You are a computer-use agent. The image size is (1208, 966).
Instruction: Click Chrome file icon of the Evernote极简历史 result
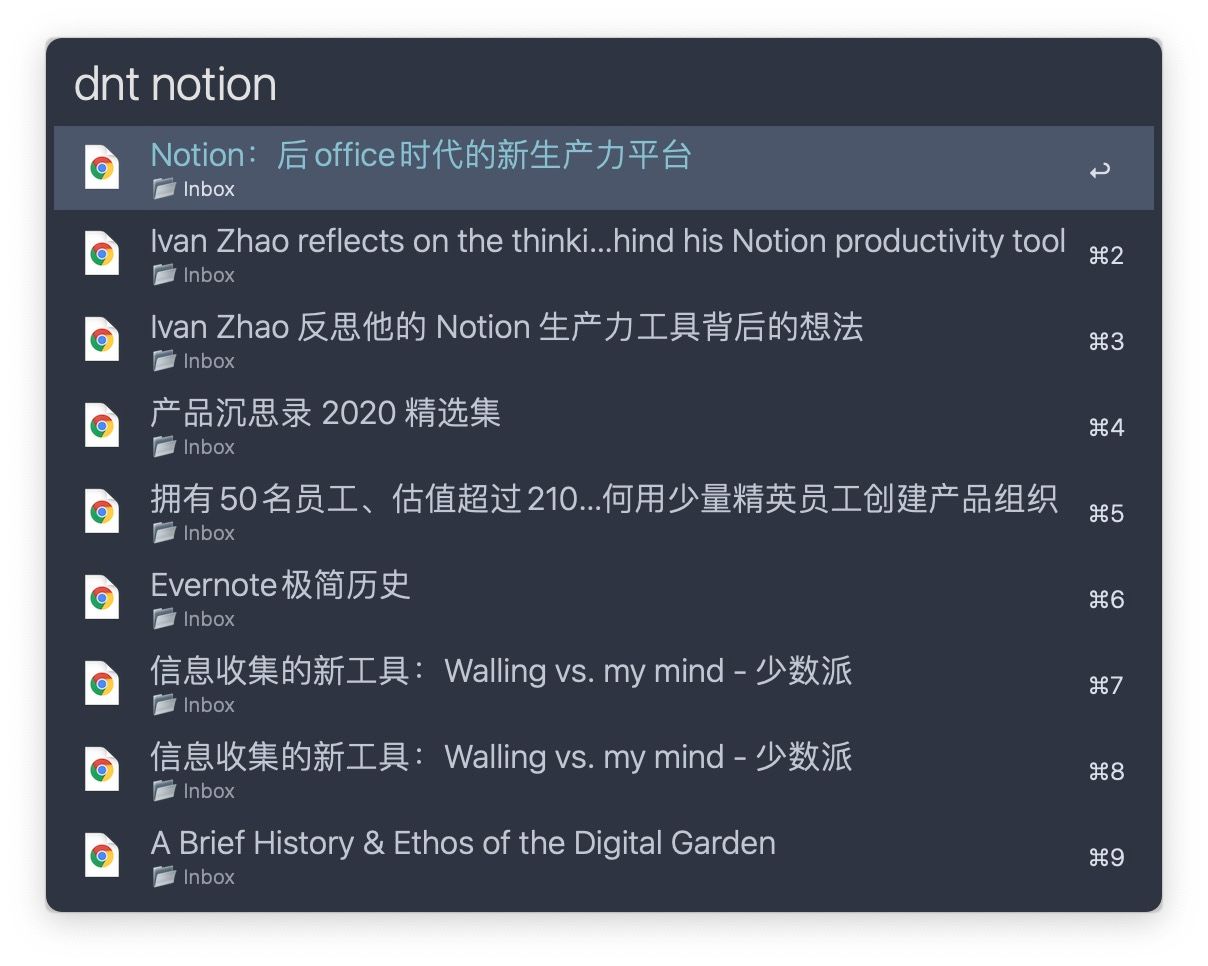point(101,598)
